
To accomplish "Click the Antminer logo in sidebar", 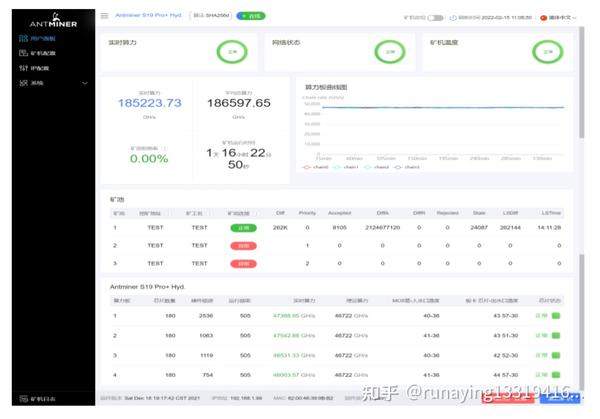I will tap(54, 20).
